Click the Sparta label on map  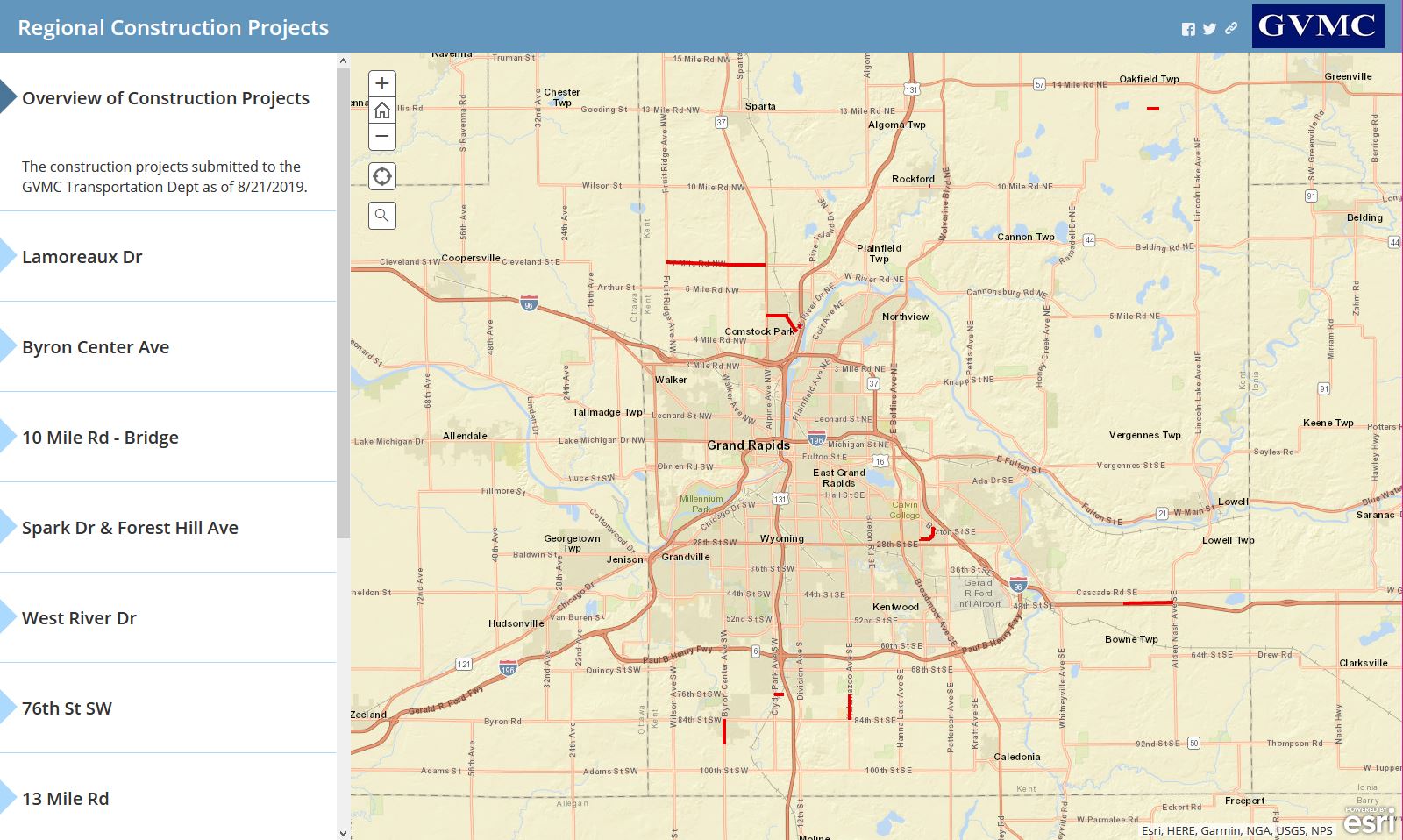(x=760, y=106)
